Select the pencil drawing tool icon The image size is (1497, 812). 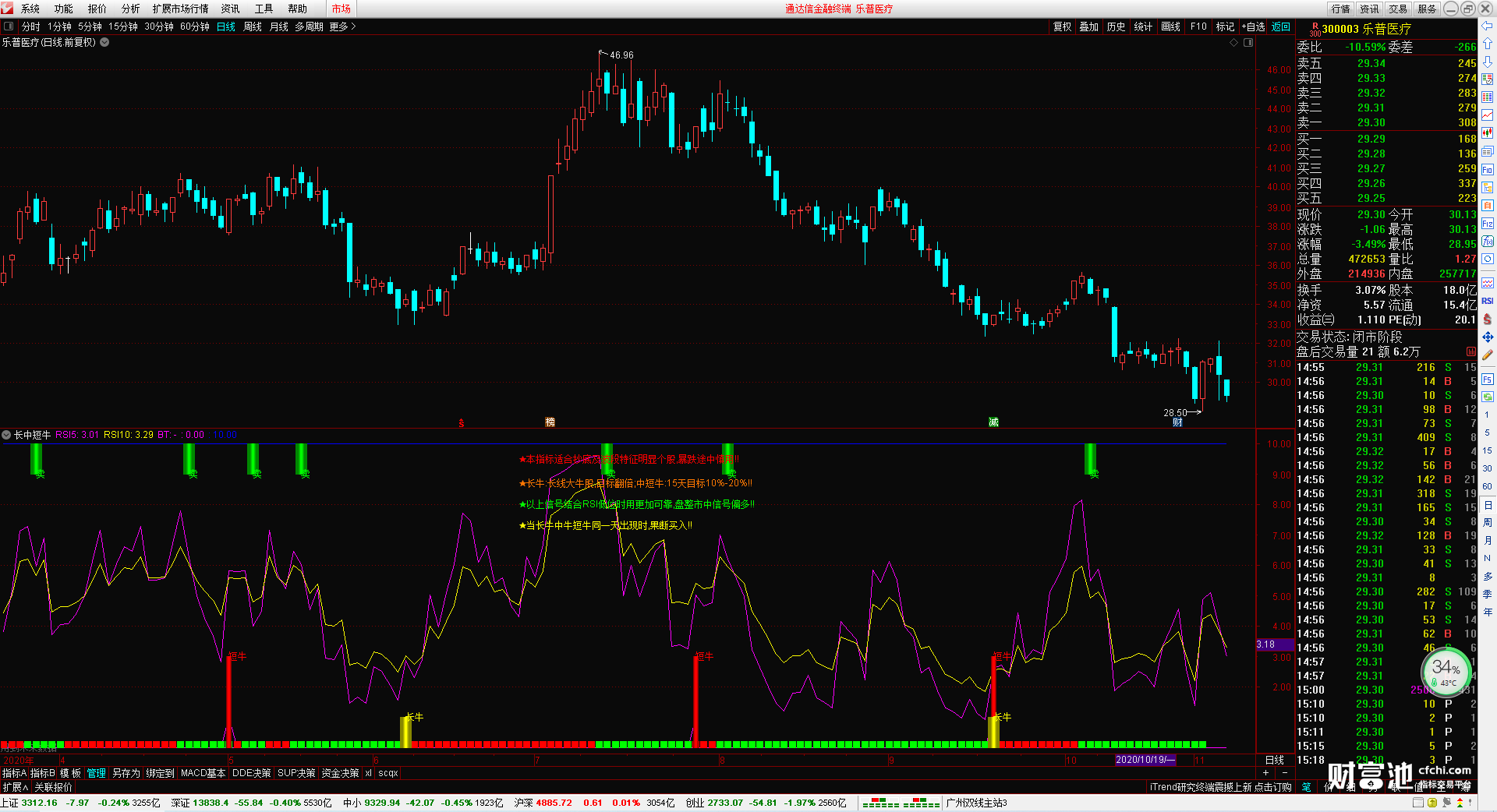(1488, 355)
